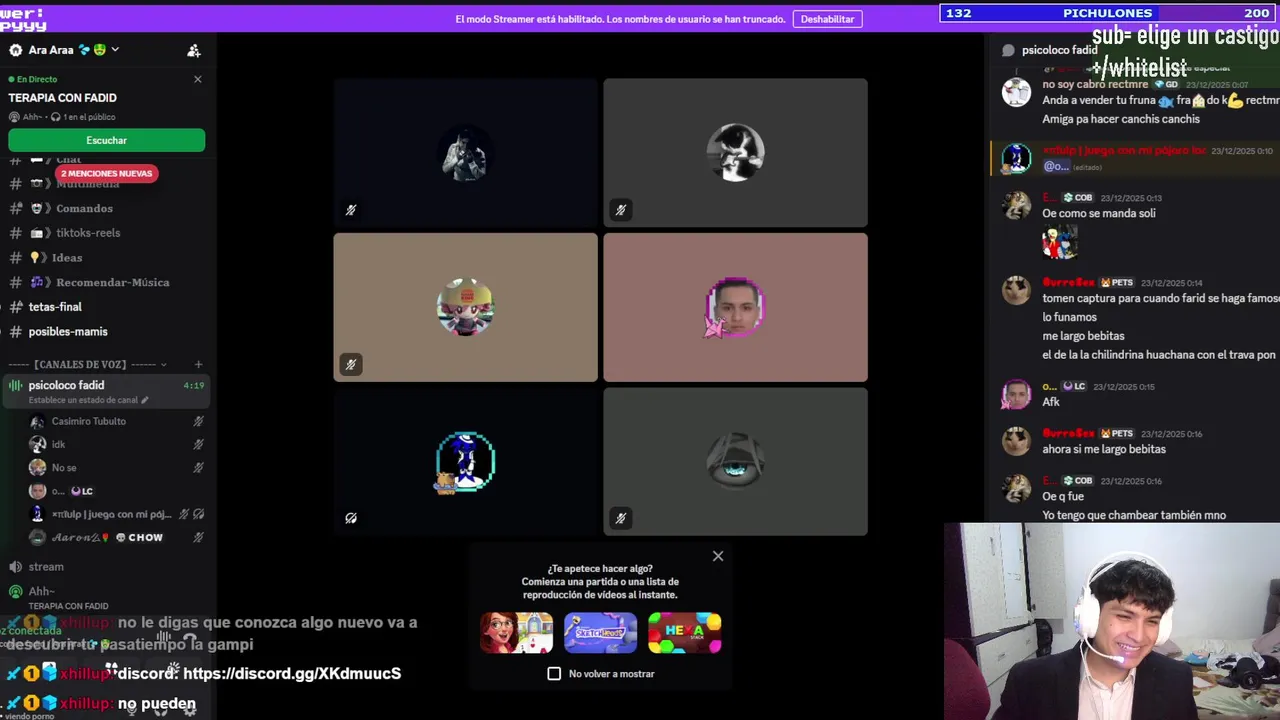1280x720 pixels.
Task: Open the Recomendar-Música channel
Action: pyautogui.click(x=106, y=282)
